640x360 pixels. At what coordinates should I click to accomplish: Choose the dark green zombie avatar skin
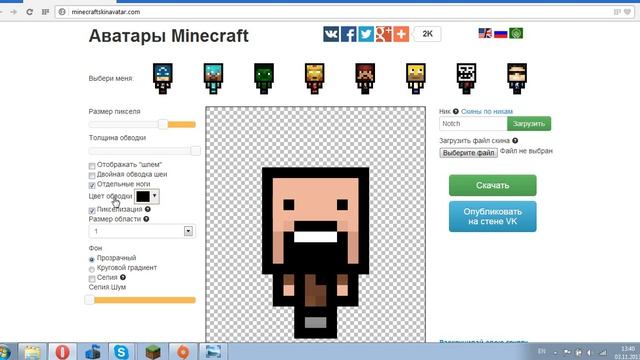click(264, 78)
